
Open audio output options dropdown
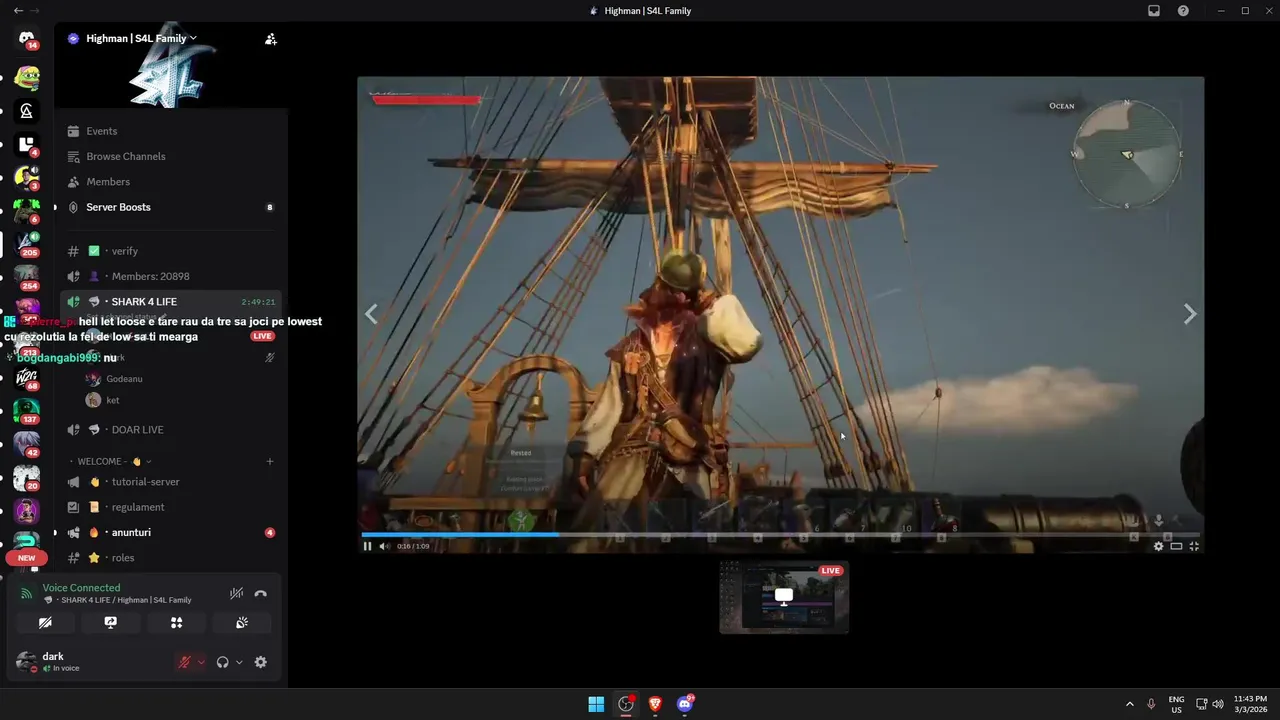(x=239, y=662)
